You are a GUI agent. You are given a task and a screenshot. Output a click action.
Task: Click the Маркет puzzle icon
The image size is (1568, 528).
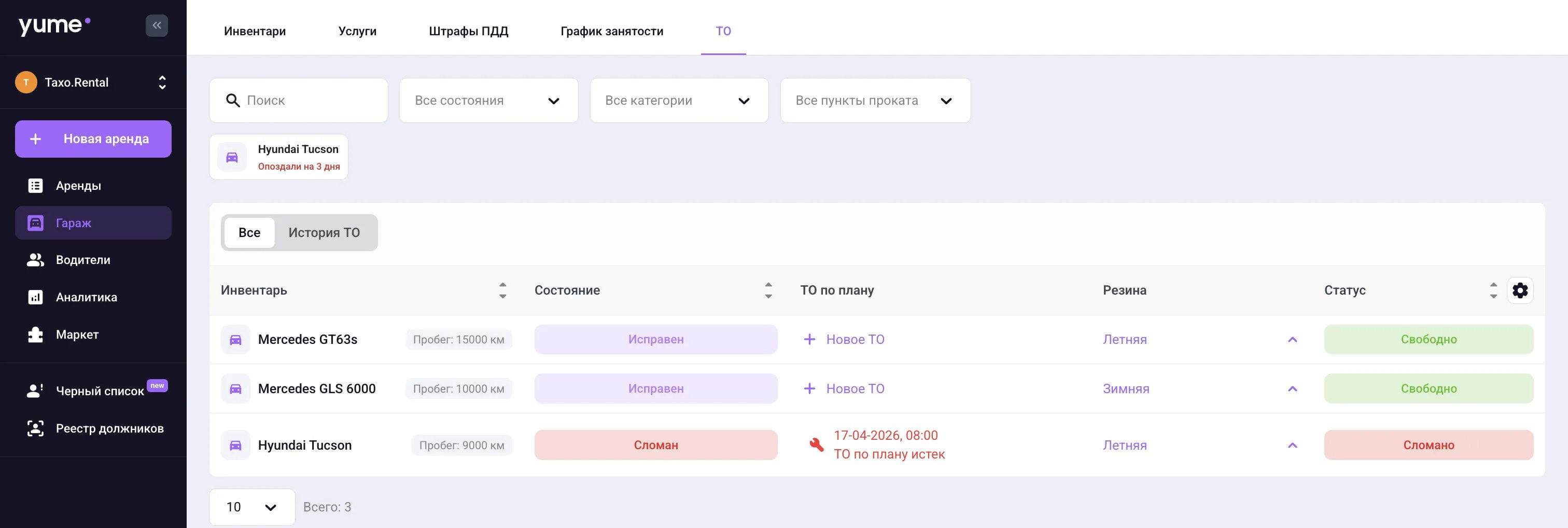click(x=35, y=335)
